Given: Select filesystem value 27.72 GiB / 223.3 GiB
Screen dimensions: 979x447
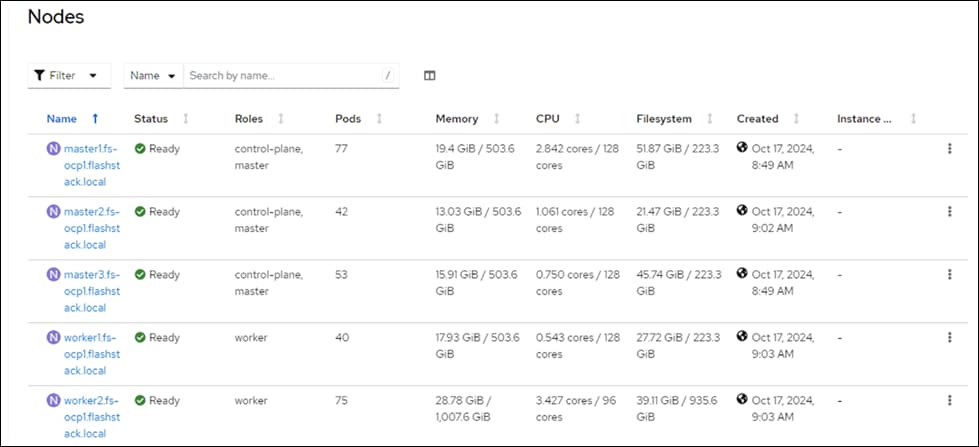Looking at the screenshot, I should (678, 346).
